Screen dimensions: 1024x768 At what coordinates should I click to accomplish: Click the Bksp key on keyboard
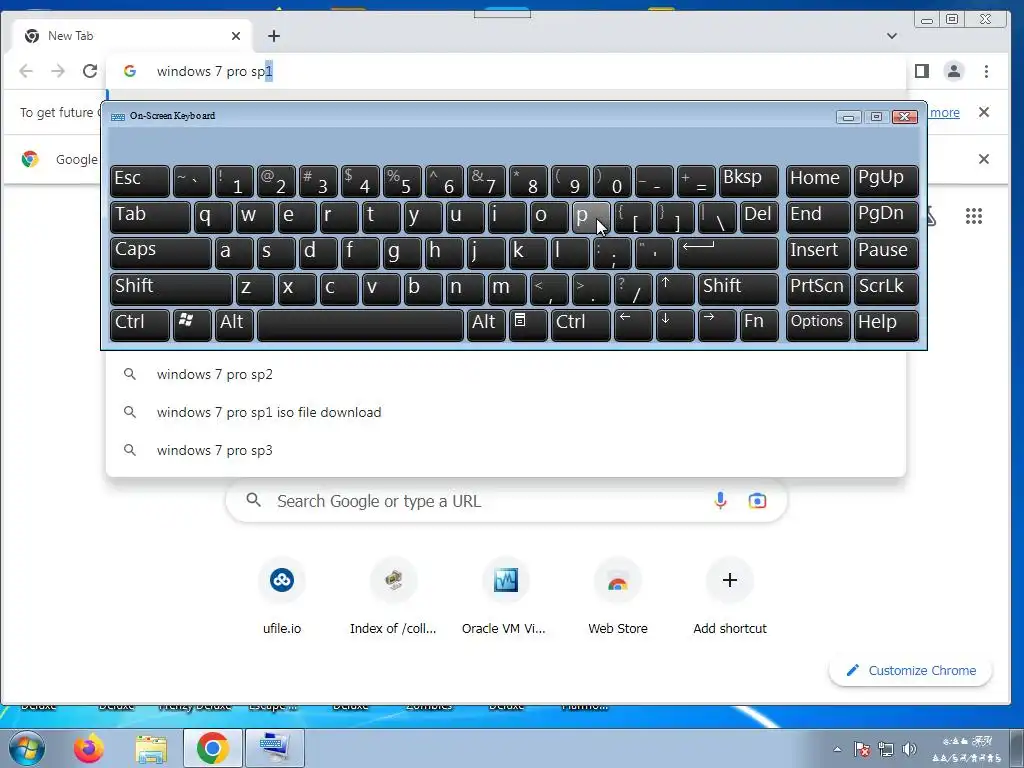pos(748,181)
